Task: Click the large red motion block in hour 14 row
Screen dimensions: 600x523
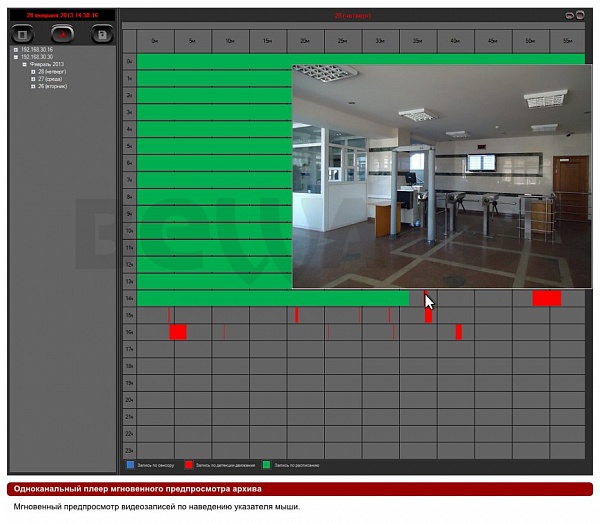Action: pyautogui.click(x=547, y=298)
